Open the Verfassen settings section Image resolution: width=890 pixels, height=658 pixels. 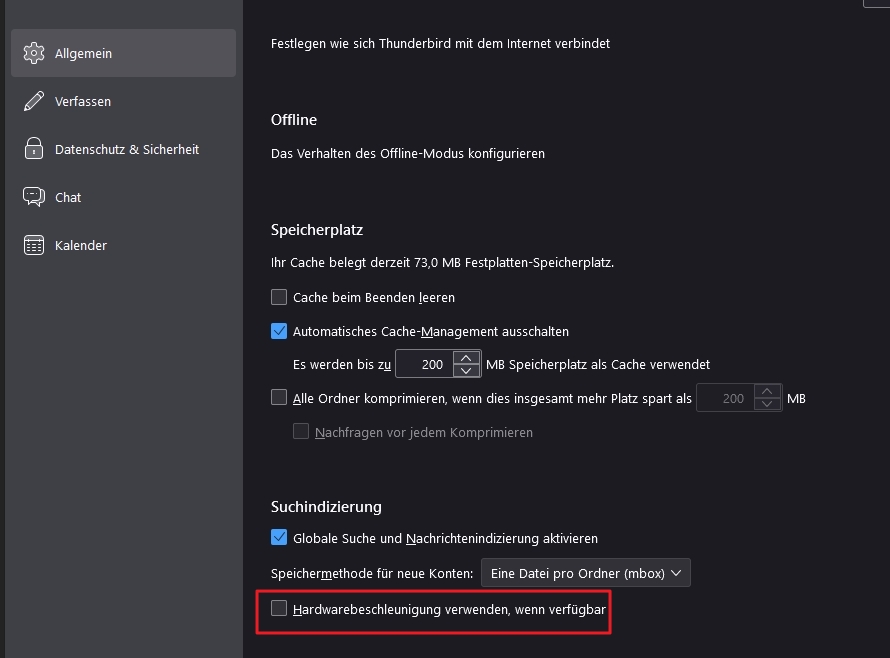(83, 101)
